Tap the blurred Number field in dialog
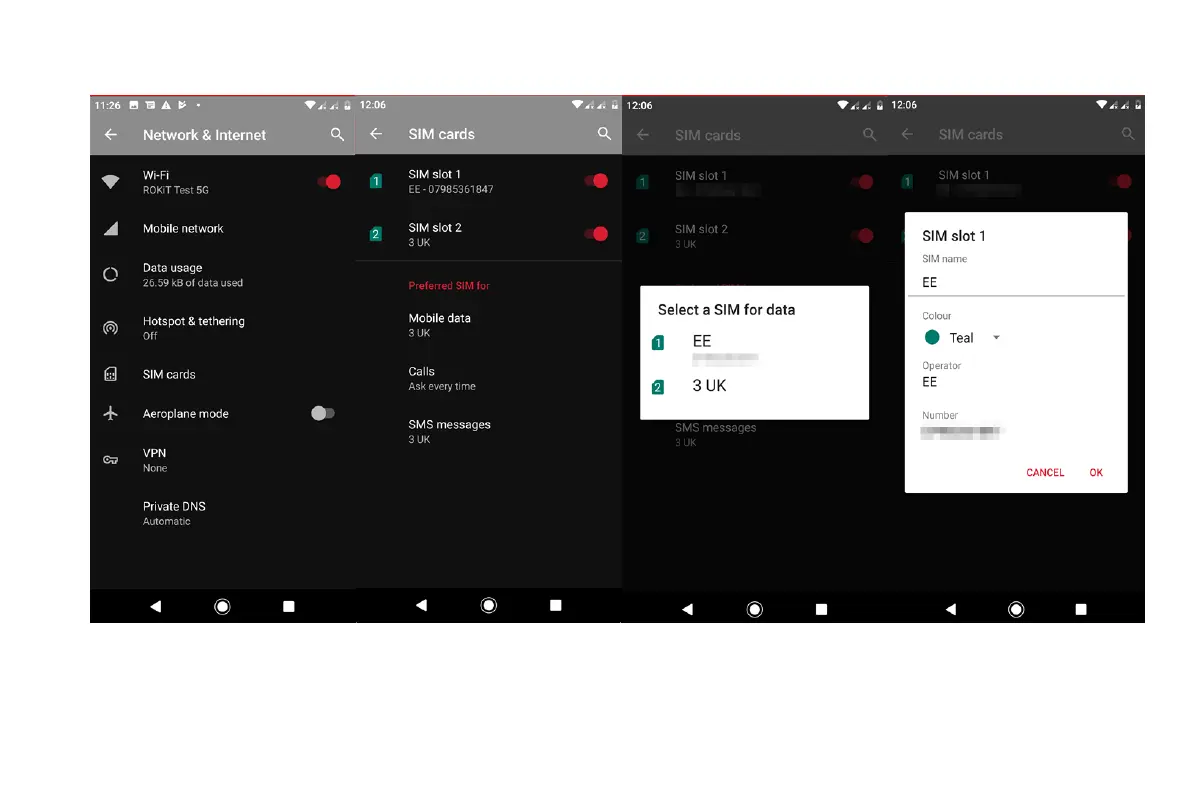 coord(962,432)
